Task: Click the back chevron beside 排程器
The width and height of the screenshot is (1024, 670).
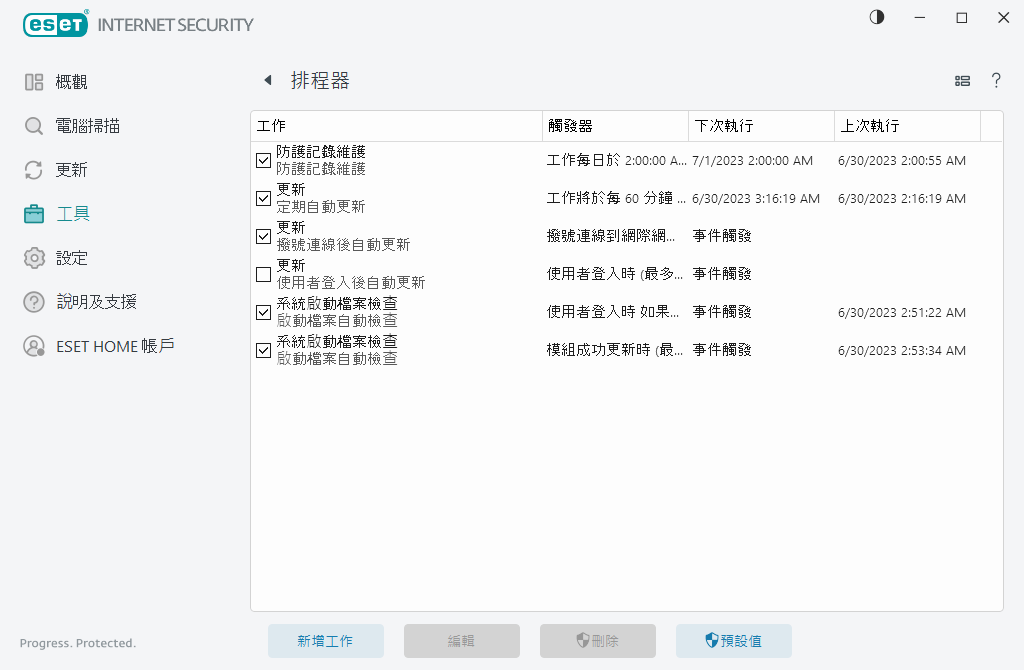Action: click(x=267, y=79)
